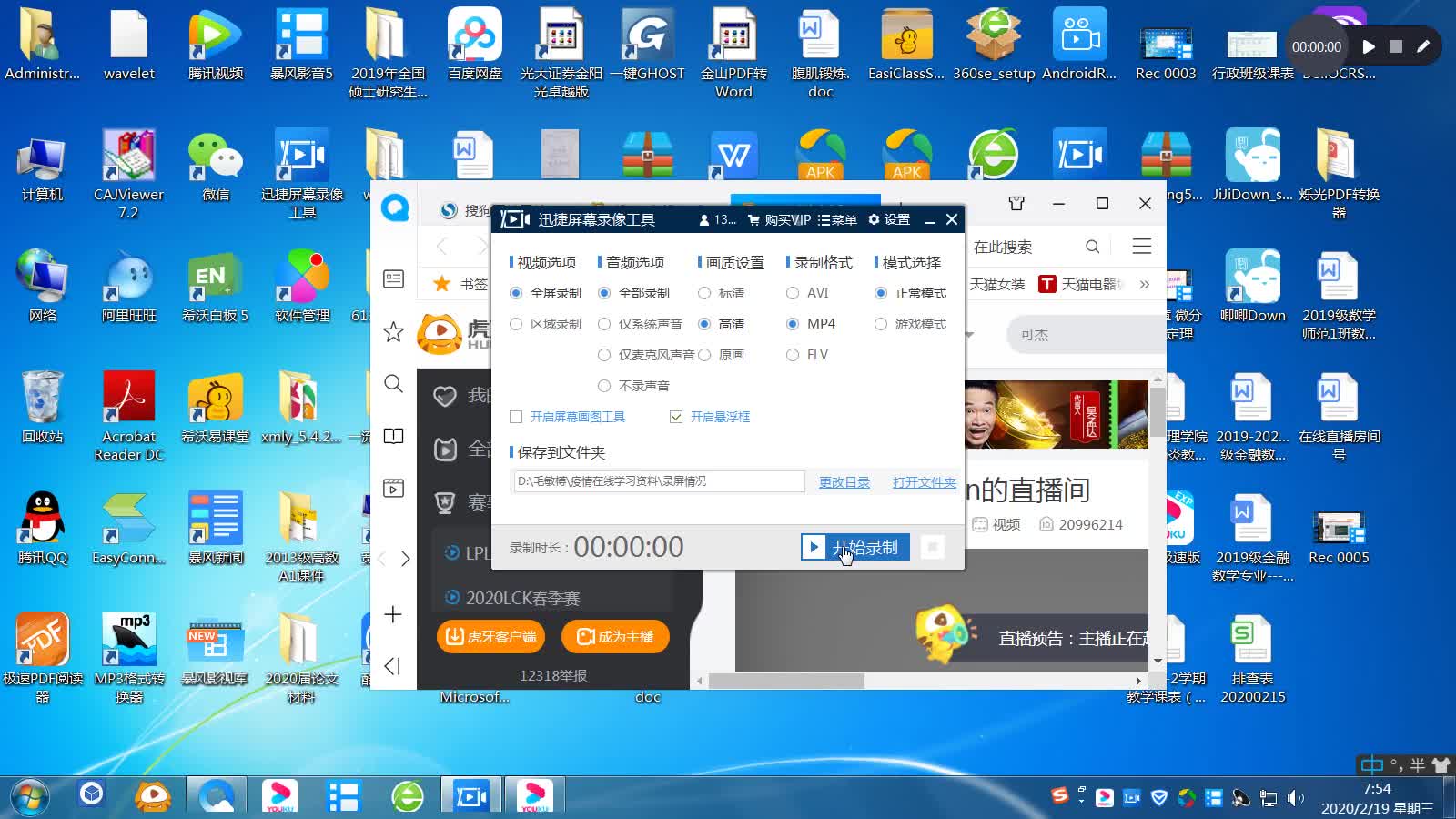Image resolution: width=1456 pixels, height=819 pixels.
Task: Open 暴风影音5 desktop icon
Action: coord(302,45)
